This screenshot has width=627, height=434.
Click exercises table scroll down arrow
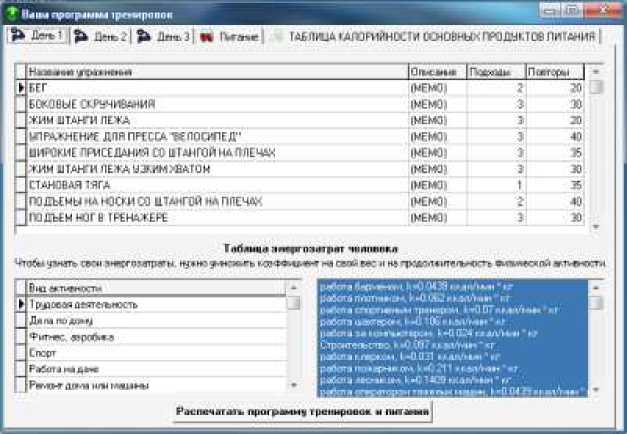[x=596, y=226]
